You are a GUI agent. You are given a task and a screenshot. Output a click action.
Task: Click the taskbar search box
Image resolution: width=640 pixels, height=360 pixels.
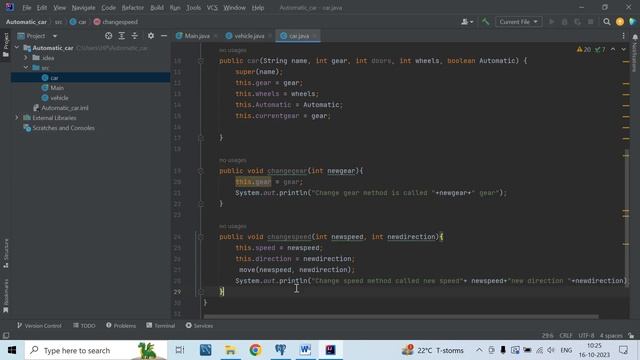point(96,350)
